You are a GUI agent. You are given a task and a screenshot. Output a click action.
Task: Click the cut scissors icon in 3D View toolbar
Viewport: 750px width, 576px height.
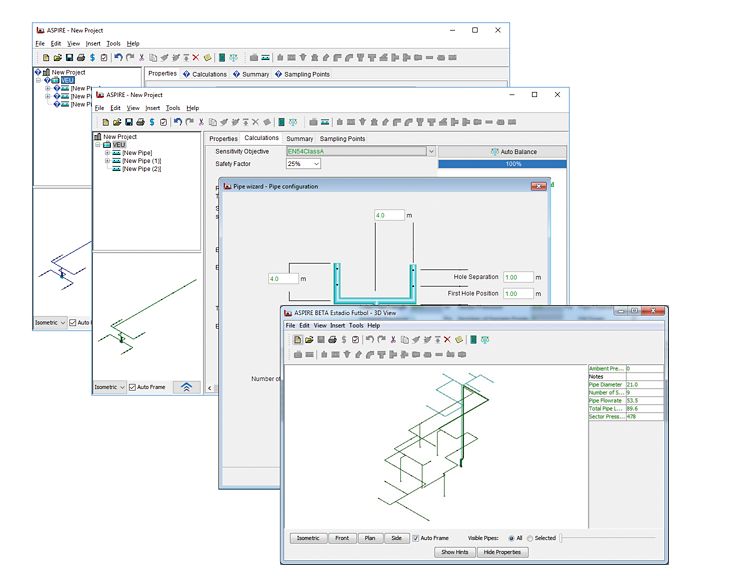(x=393, y=340)
